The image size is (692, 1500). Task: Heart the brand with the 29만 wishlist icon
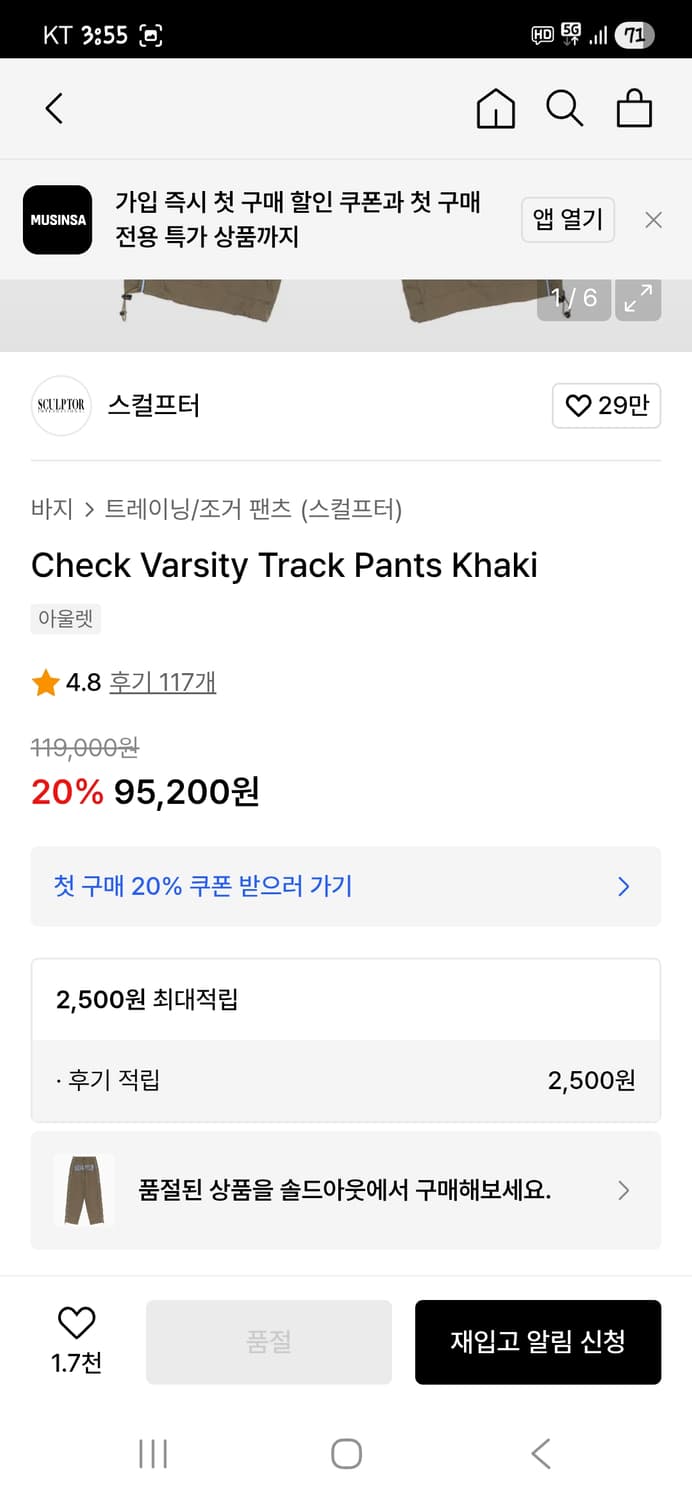point(606,406)
